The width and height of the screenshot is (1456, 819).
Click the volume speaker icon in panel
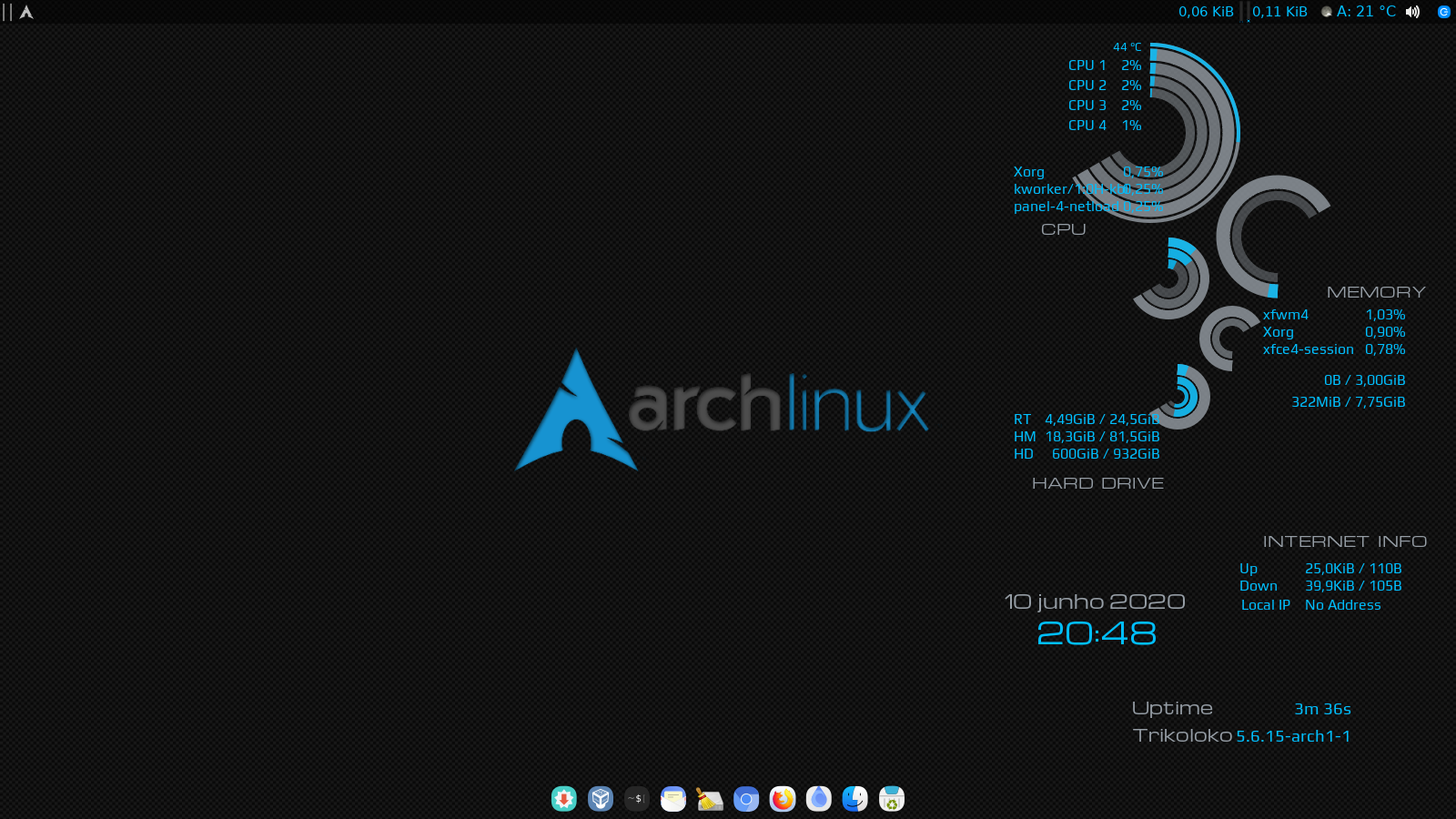1412,12
